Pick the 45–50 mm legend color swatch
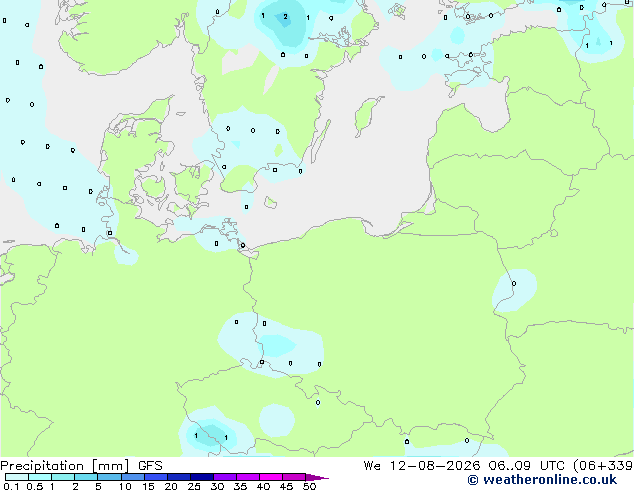634x490 pixels. [294, 477]
